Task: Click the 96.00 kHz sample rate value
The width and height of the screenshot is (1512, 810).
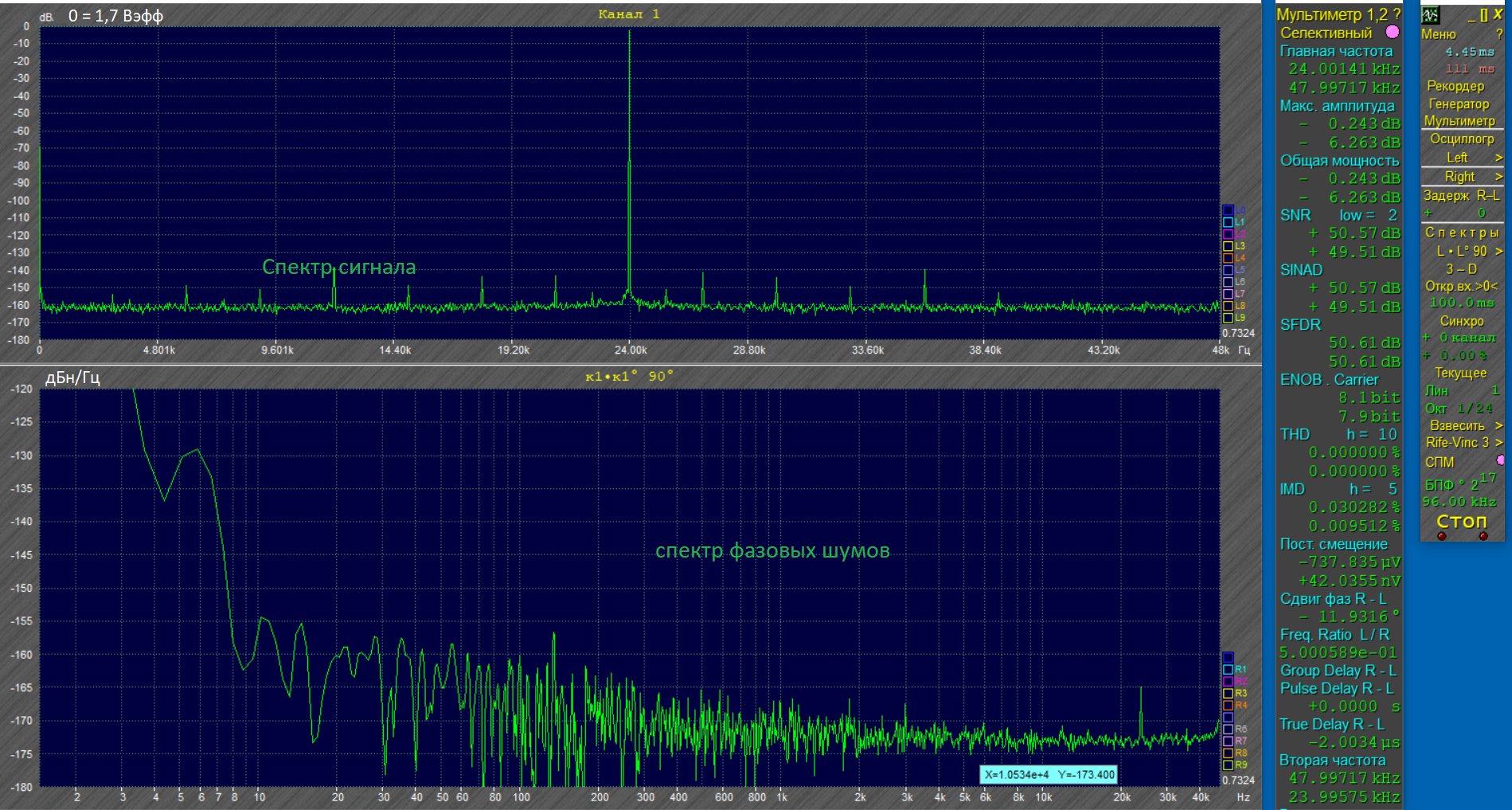Action: tap(1459, 501)
